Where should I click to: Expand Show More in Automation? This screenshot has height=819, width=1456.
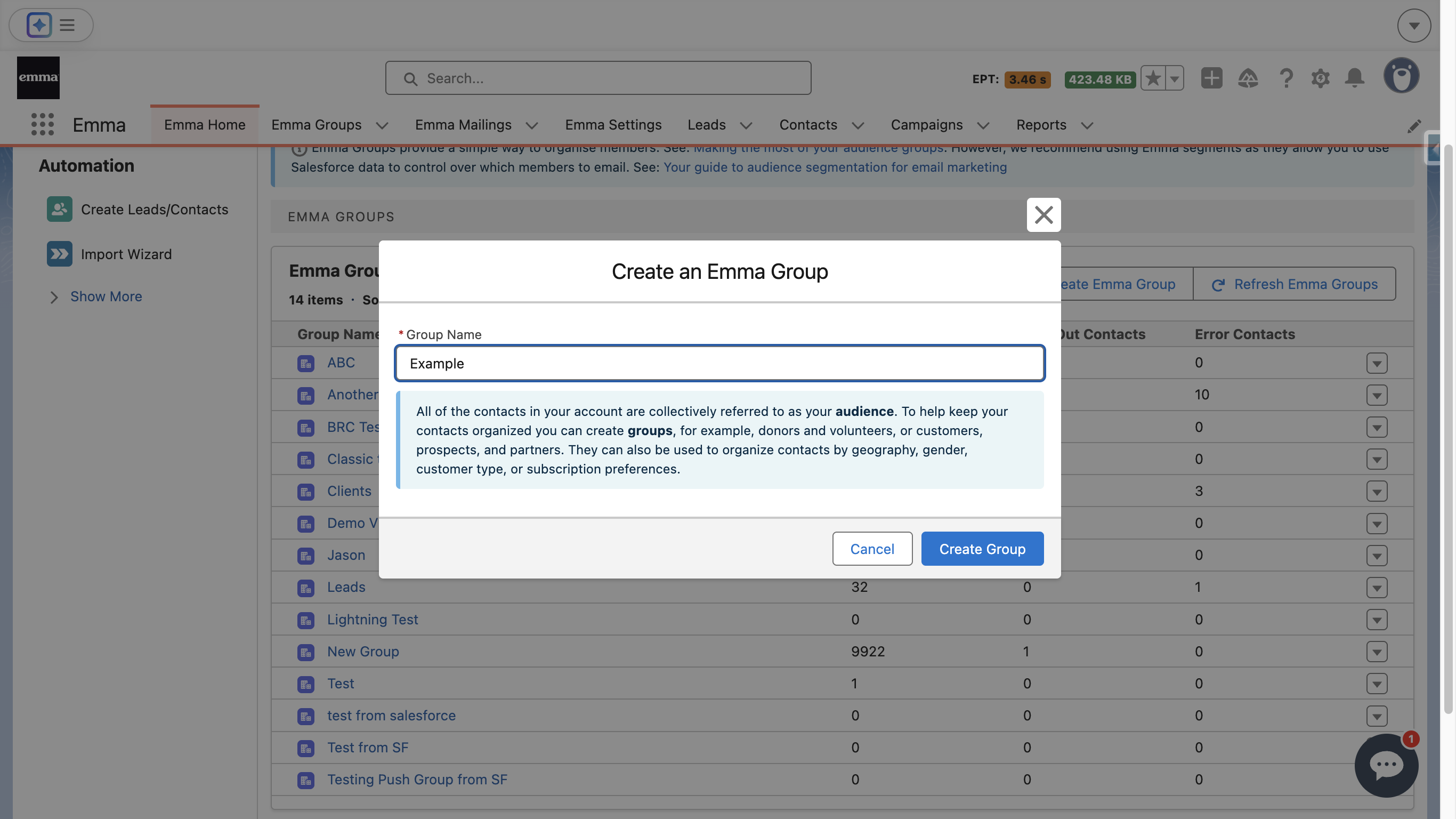point(106,296)
